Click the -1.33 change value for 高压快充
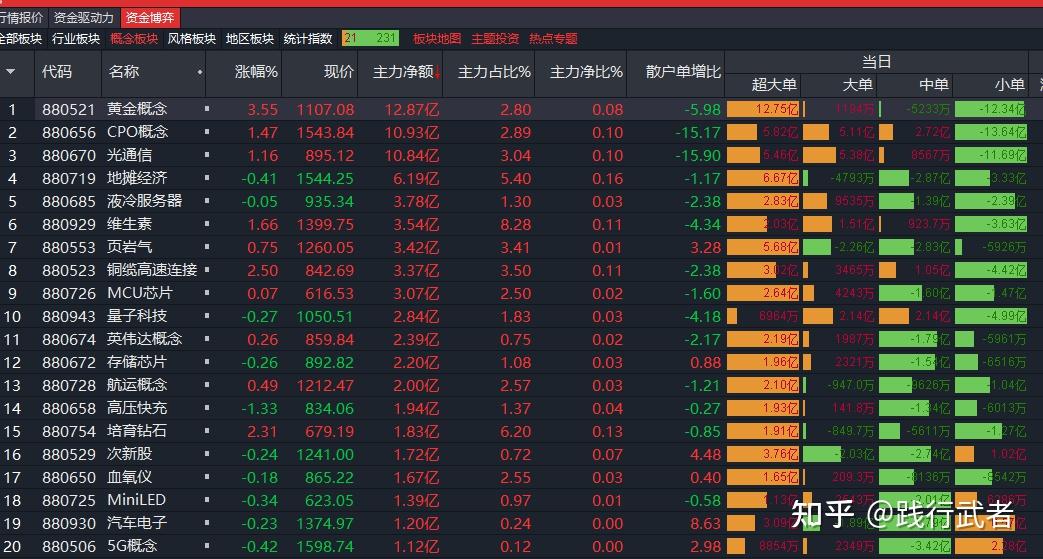This screenshot has height=559, width=1043. pos(259,408)
